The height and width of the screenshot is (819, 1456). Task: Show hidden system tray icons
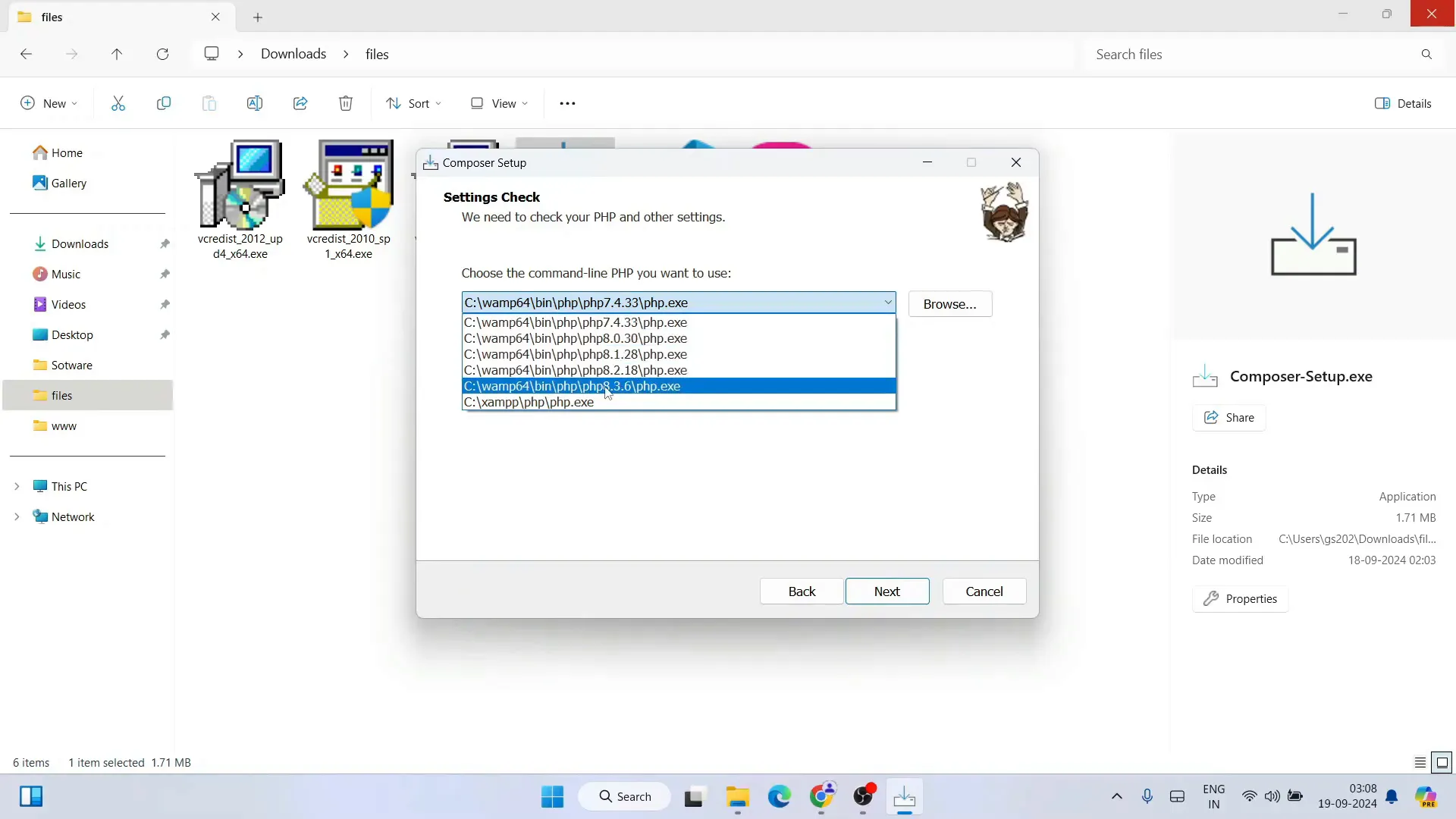(x=1117, y=796)
